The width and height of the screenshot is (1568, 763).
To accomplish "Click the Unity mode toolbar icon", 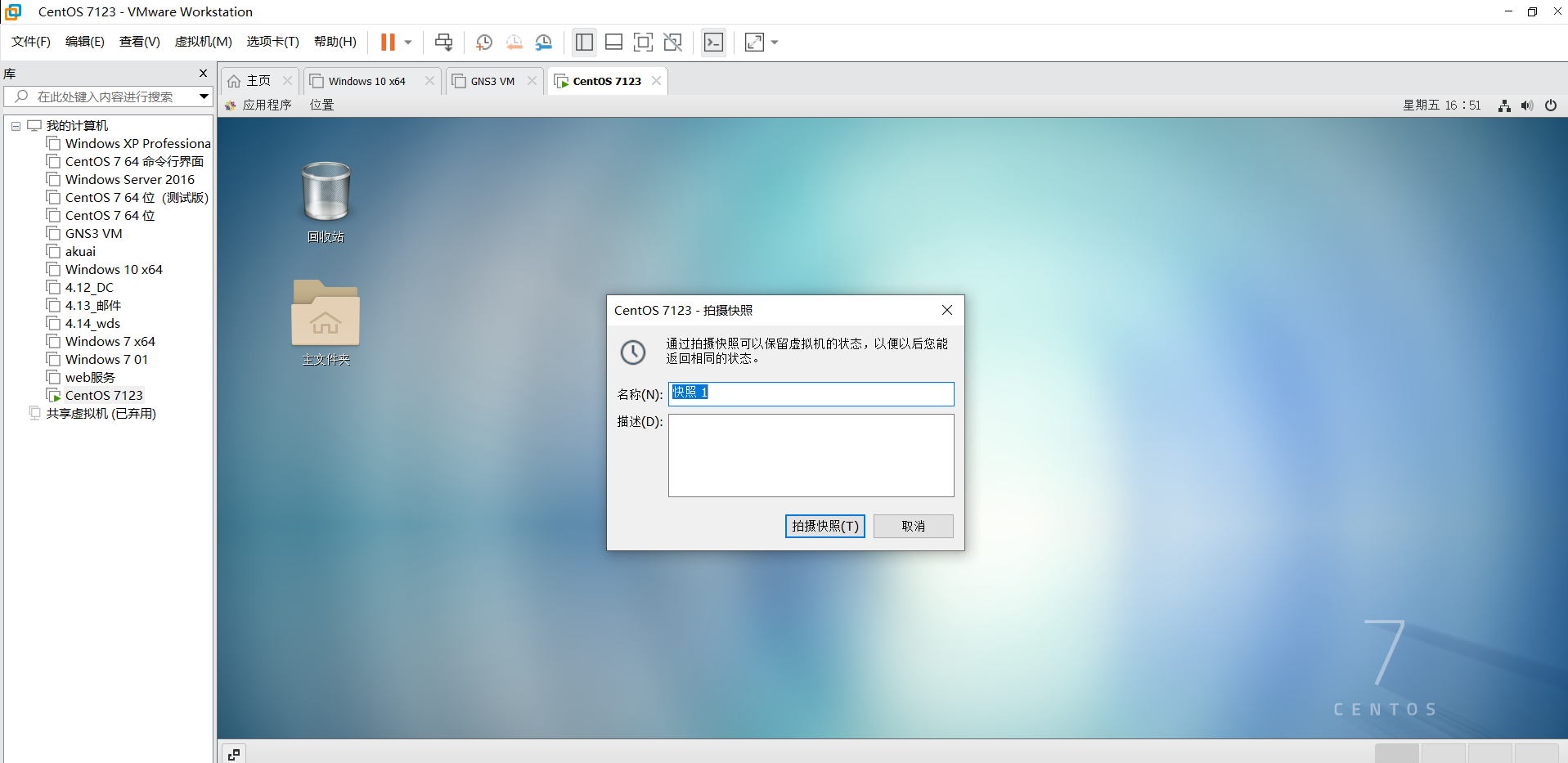I will tap(673, 42).
